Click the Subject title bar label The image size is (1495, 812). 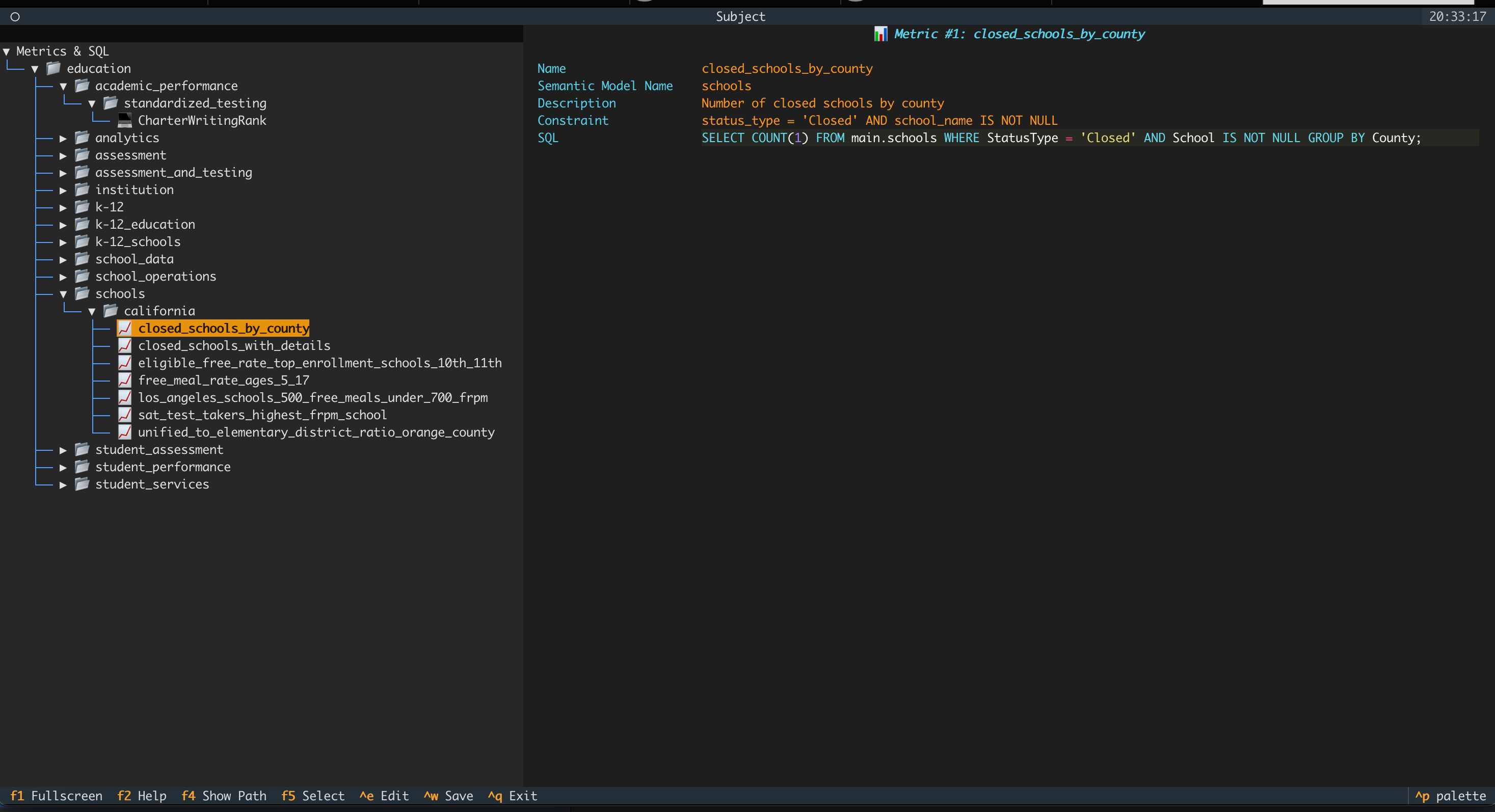click(740, 16)
